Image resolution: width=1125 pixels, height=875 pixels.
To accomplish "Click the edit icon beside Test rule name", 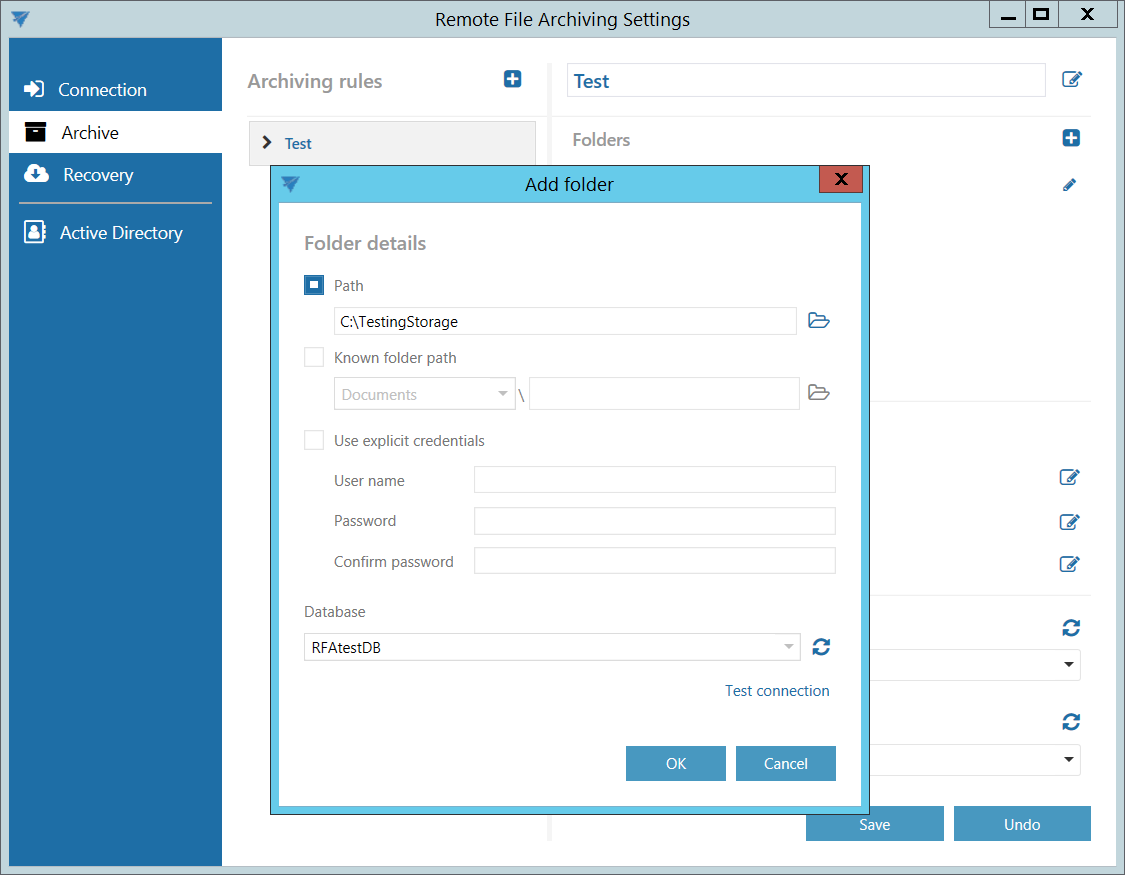I will coord(1071,80).
